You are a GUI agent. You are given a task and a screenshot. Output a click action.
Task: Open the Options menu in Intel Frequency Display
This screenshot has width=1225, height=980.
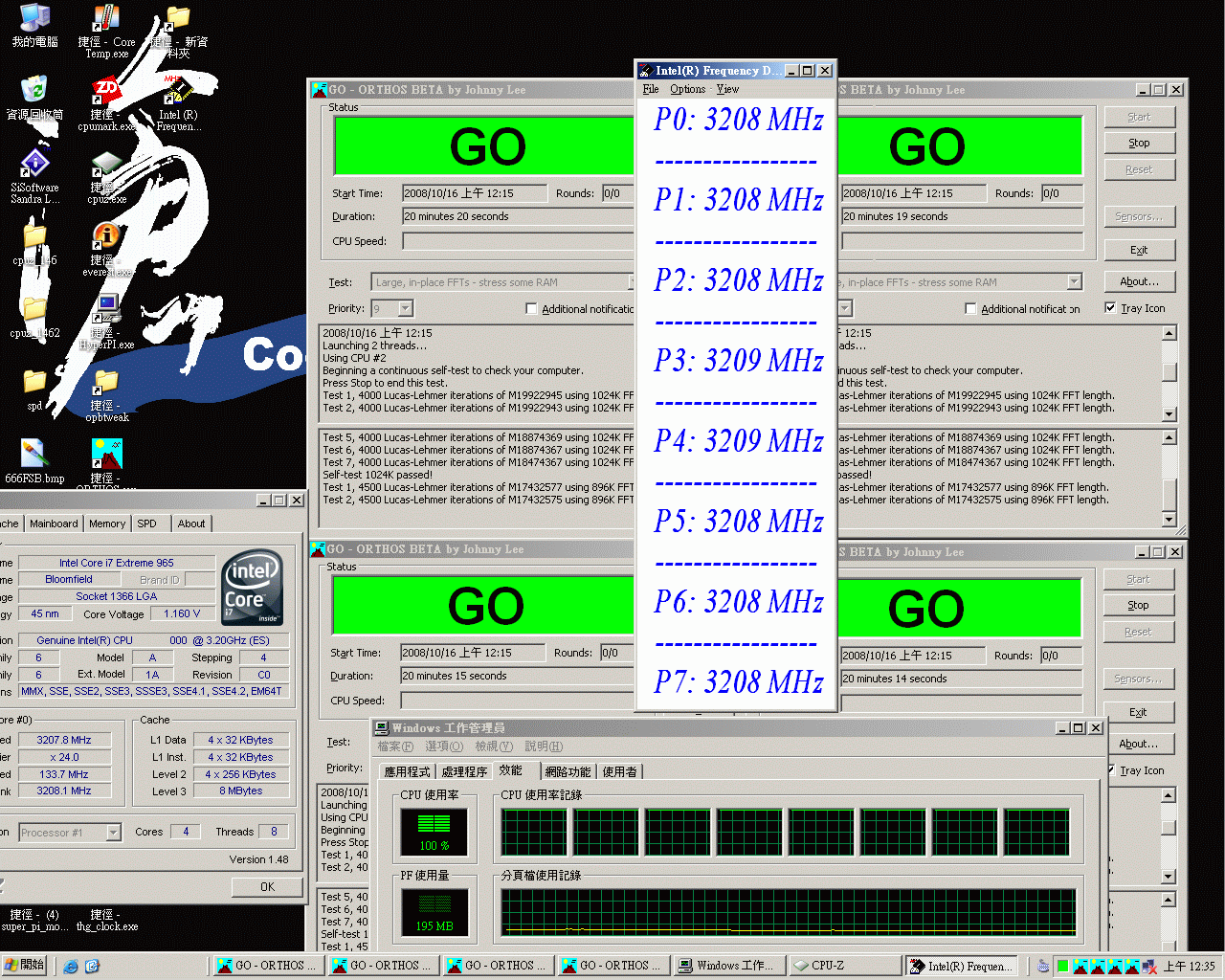(x=687, y=89)
